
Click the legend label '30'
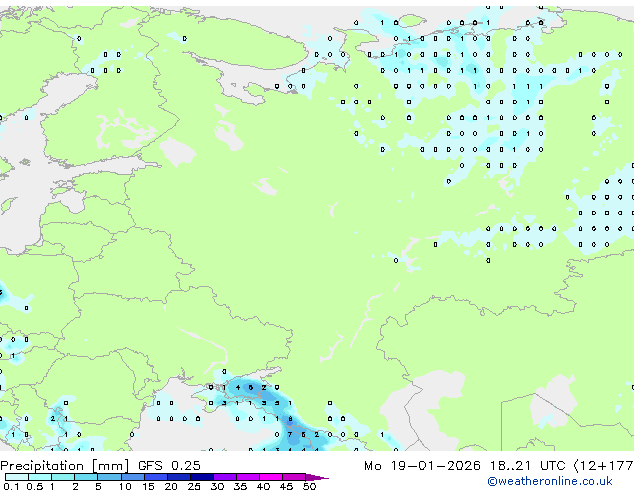[x=217, y=486]
